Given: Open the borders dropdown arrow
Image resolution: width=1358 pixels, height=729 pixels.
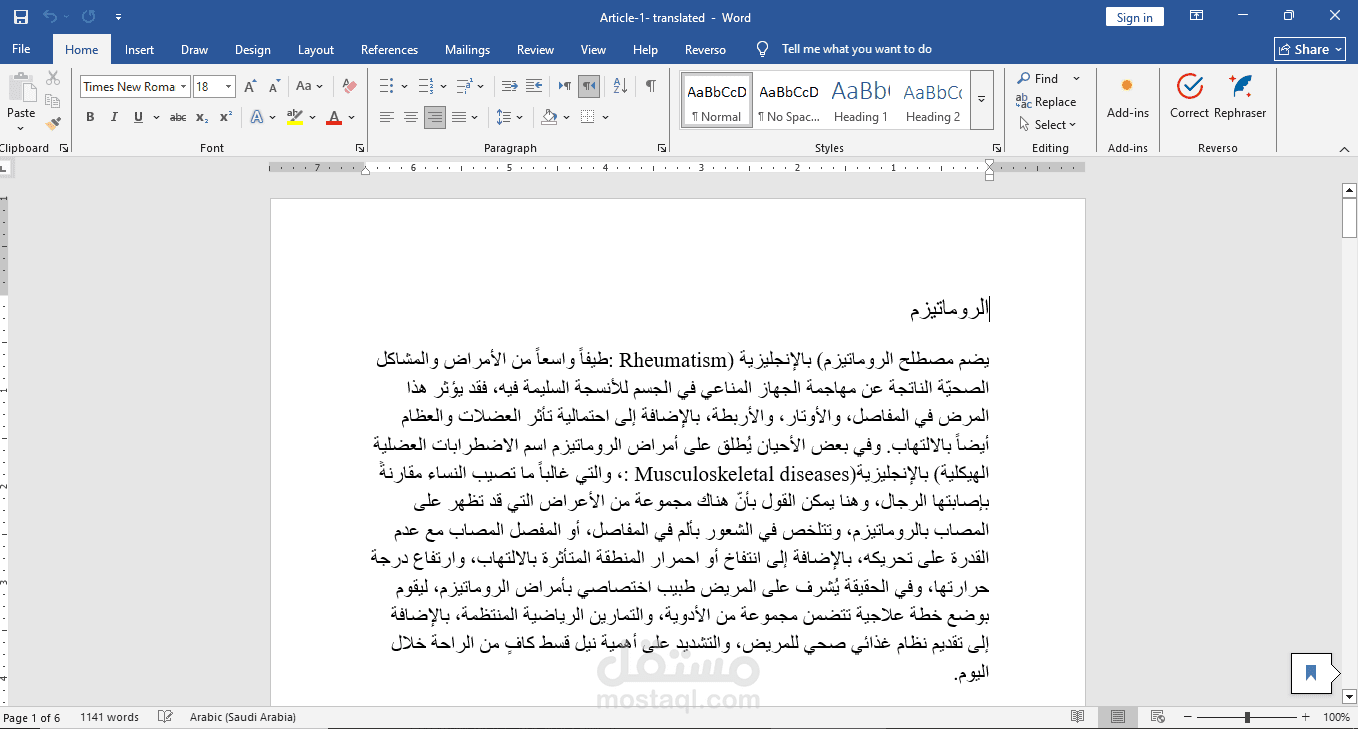Looking at the screenshot, I should click(606, 117).
